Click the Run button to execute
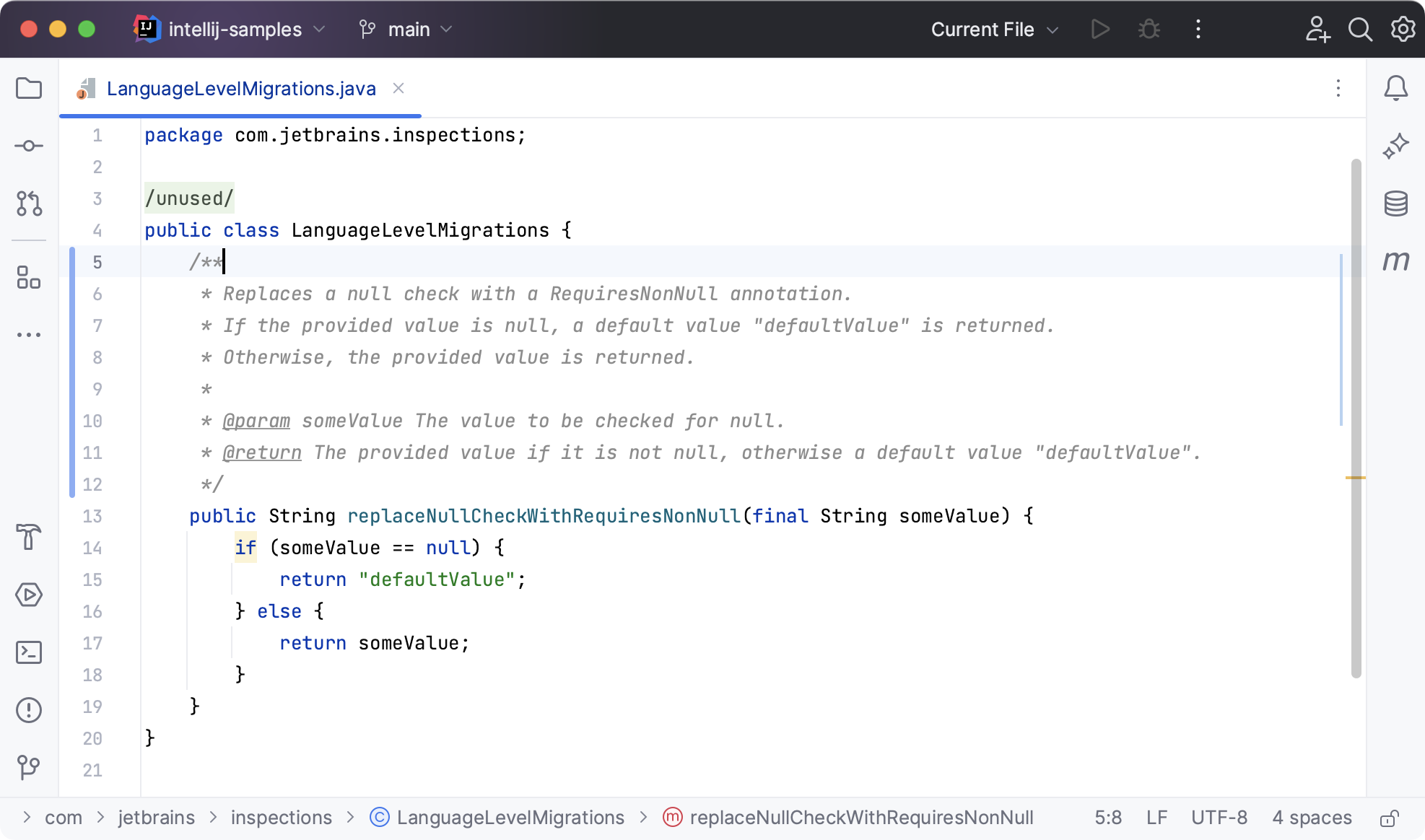The width and height of the screenshot is (1425, 840). pos(1100,28)
